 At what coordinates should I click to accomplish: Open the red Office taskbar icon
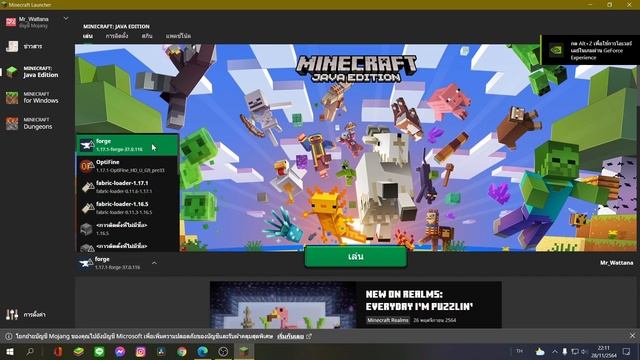pos(58,351)
